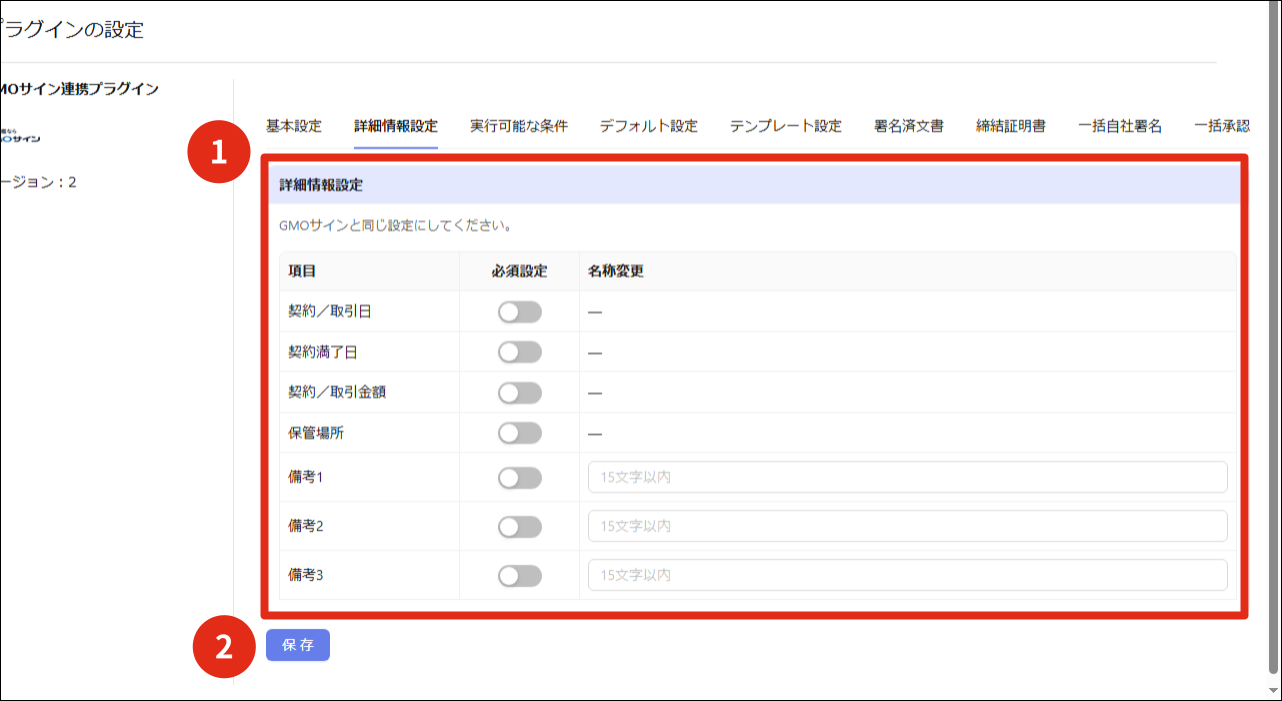Switch to the 締結証明書 tab
This screenshot has width=1282, height=701.
pyautogui.click(x=1011, y=126)
